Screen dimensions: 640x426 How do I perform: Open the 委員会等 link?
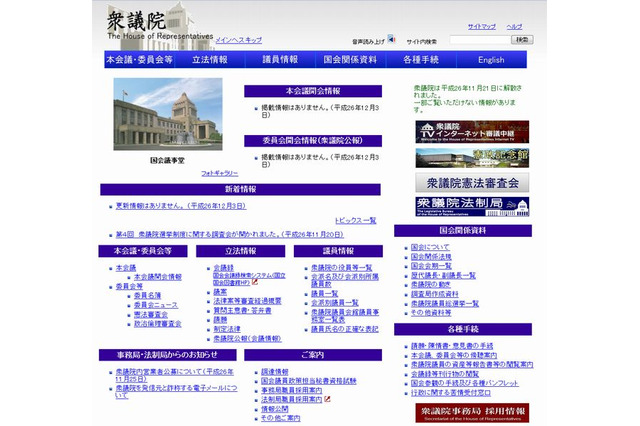pos(129,286)
